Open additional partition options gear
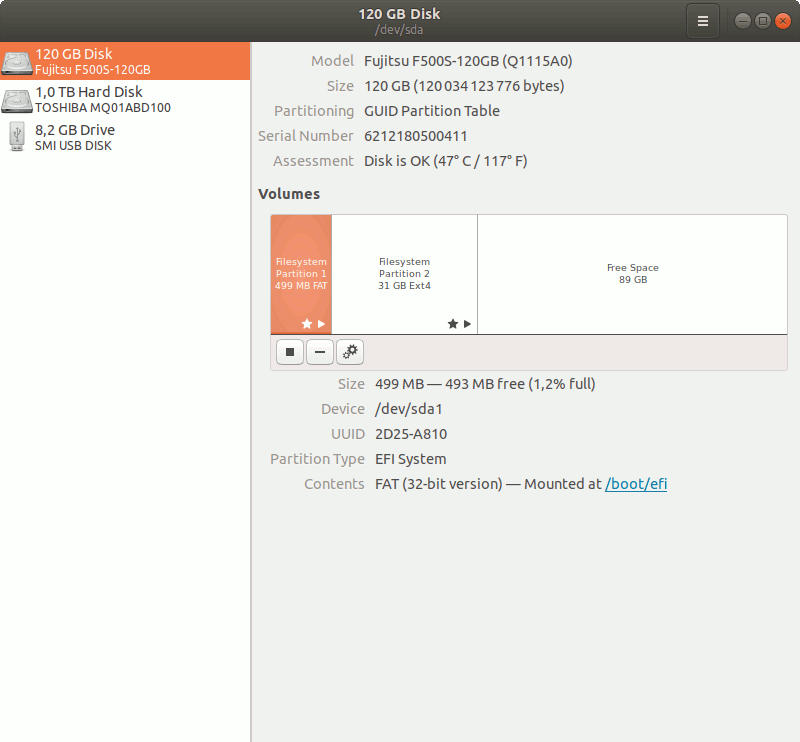 coord(350,352)
